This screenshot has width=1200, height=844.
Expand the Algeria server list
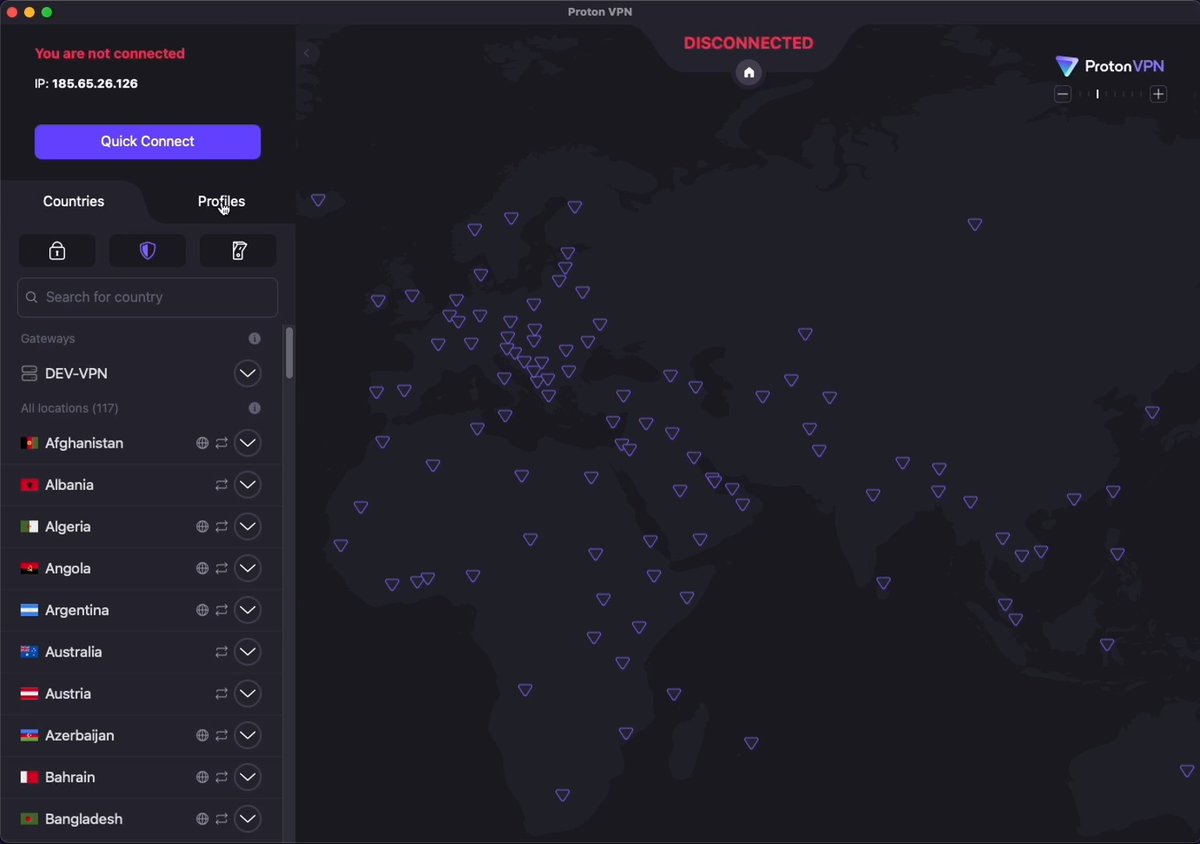click(x=247, y=527)
